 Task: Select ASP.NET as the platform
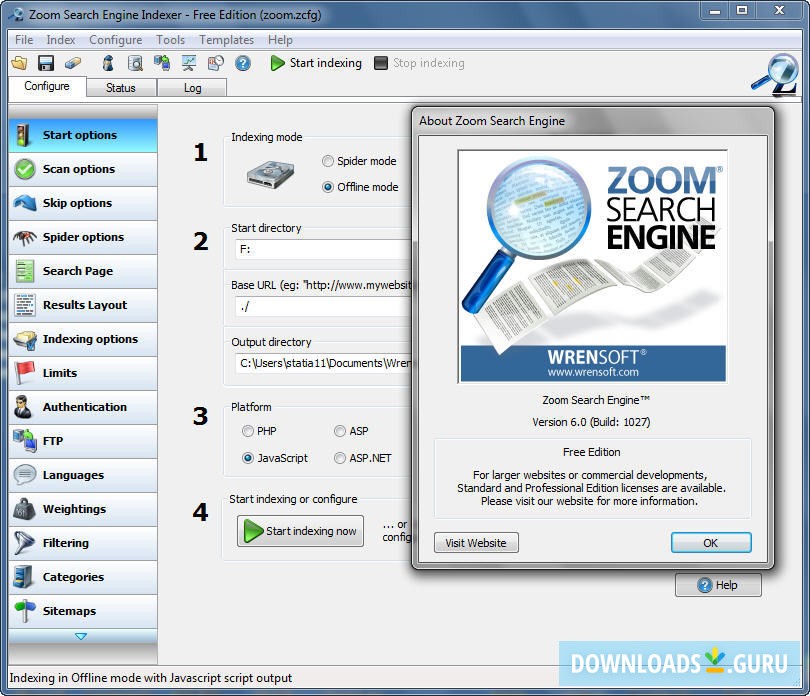click(x=340, y=458)
